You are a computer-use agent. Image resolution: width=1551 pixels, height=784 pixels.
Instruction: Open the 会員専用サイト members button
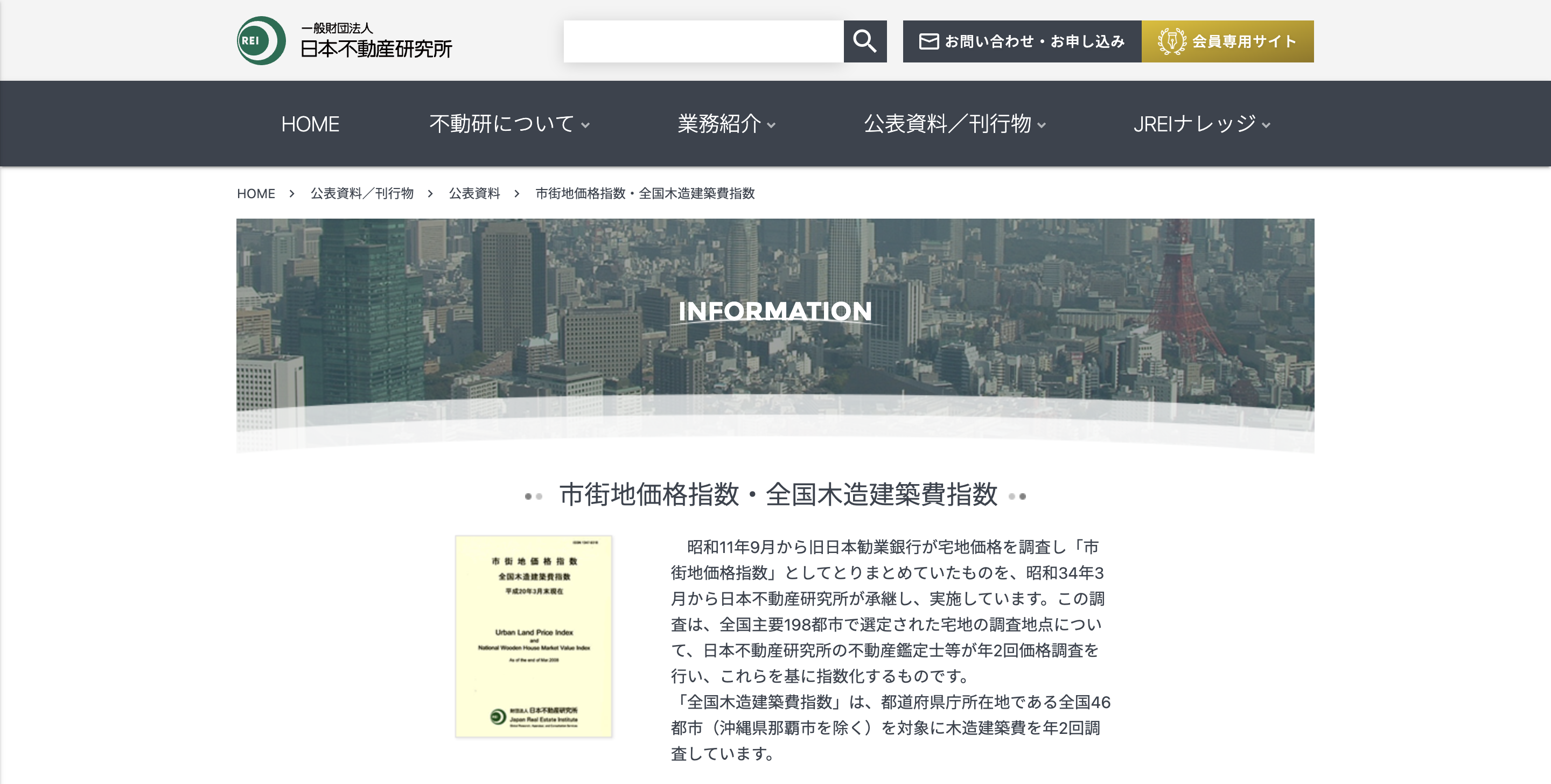[1227, 41]
